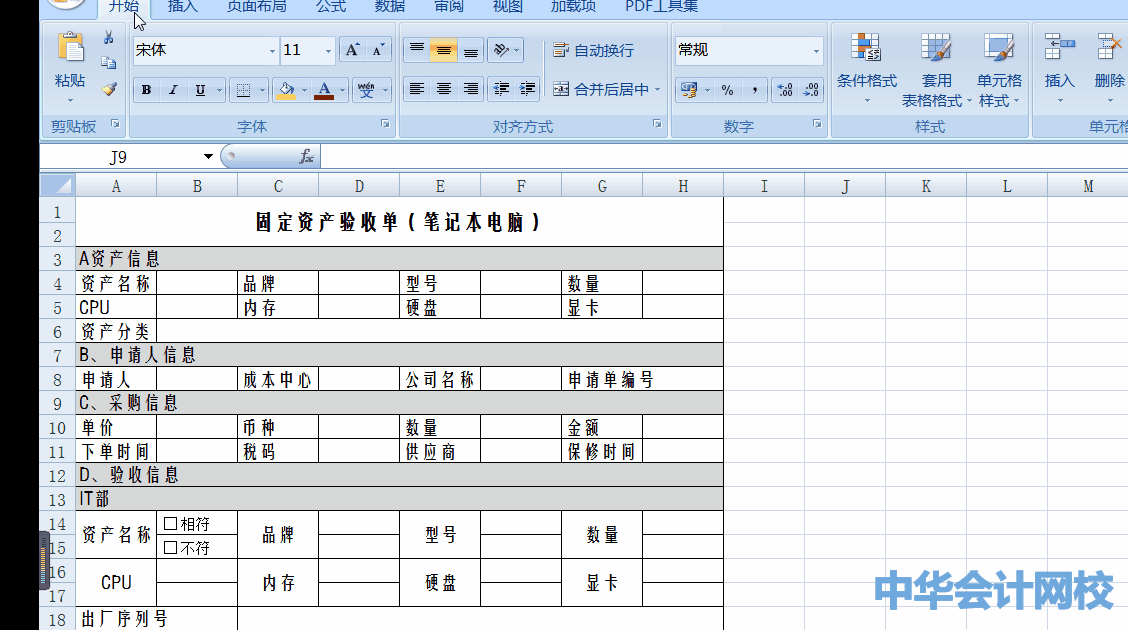
Task: Expand the number format 常规 dropdown
Action: click(816, 51)
